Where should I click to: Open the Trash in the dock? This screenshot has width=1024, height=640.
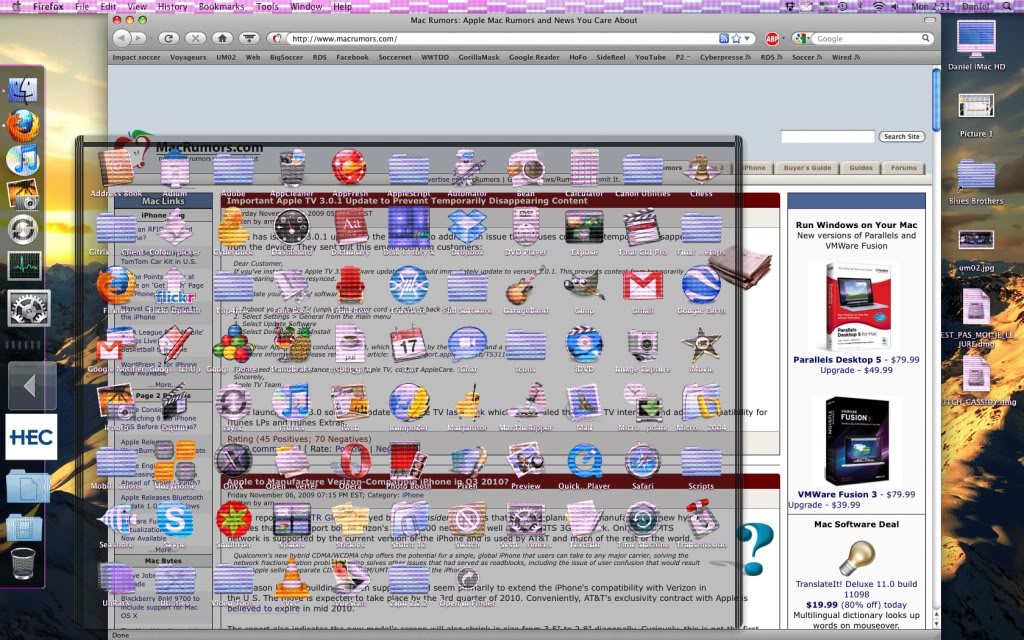(x=24, y=563)
